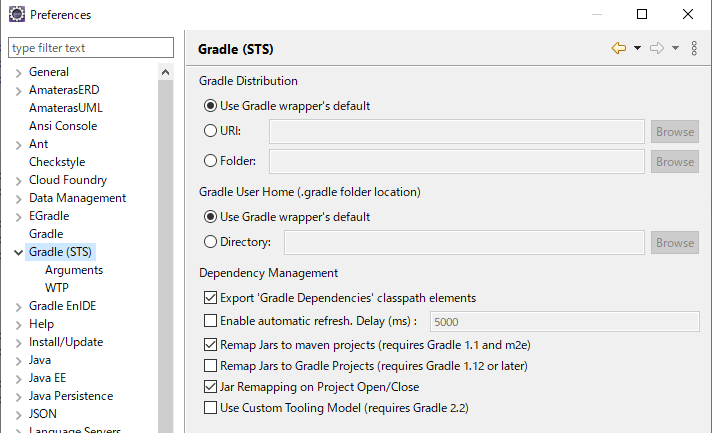Check Remap Jars to Gradle Projects

(210, 365)
